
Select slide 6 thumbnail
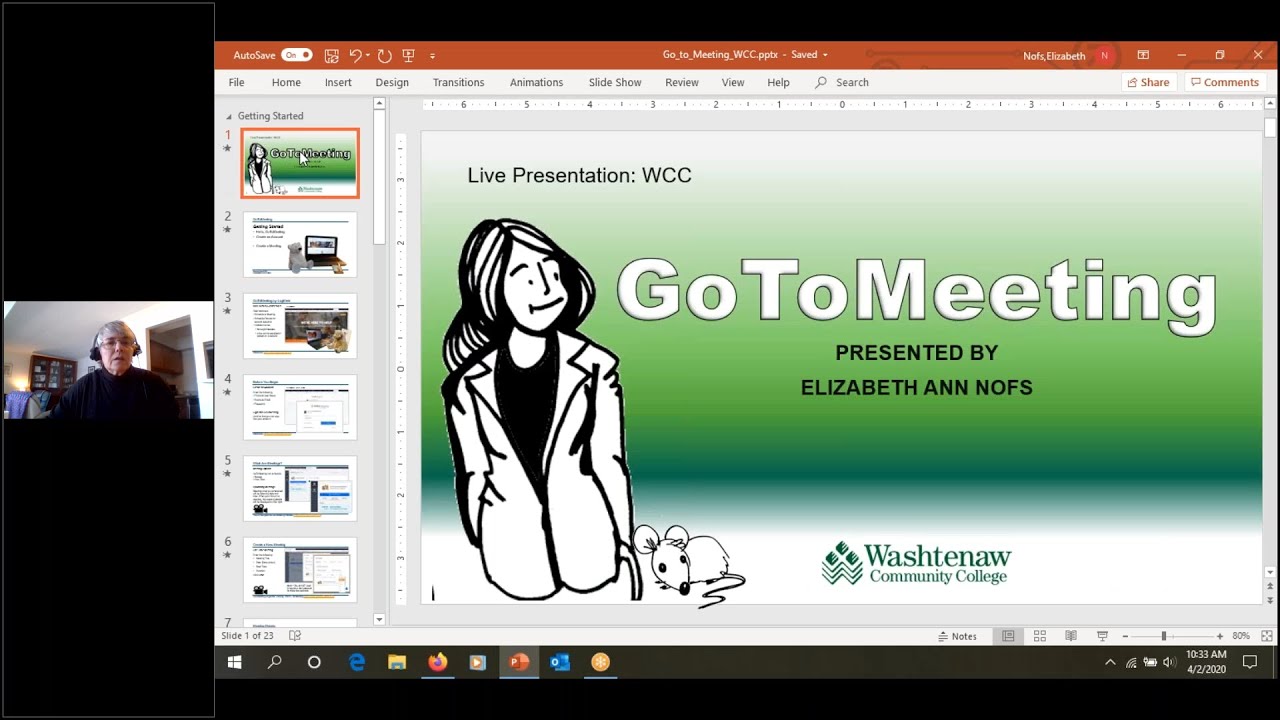300,569
